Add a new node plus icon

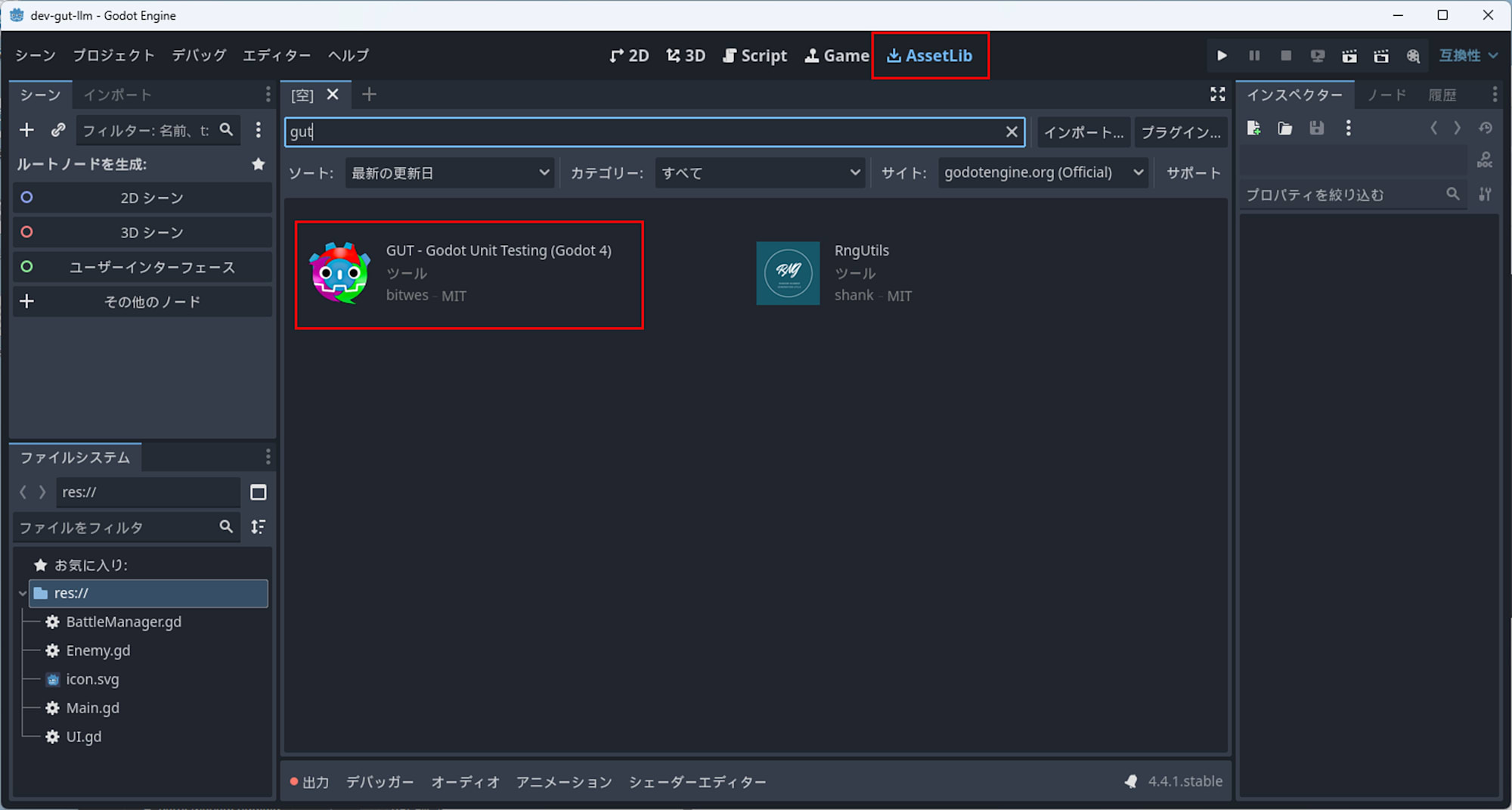pos(26,130)
